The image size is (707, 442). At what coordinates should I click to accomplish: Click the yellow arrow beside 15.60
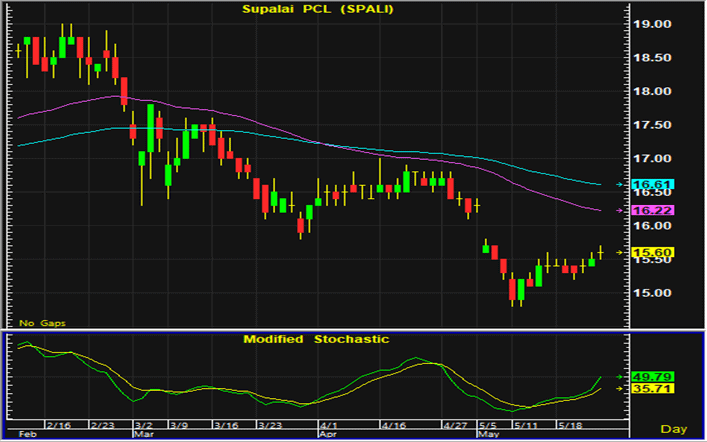[x=620, y=253]
